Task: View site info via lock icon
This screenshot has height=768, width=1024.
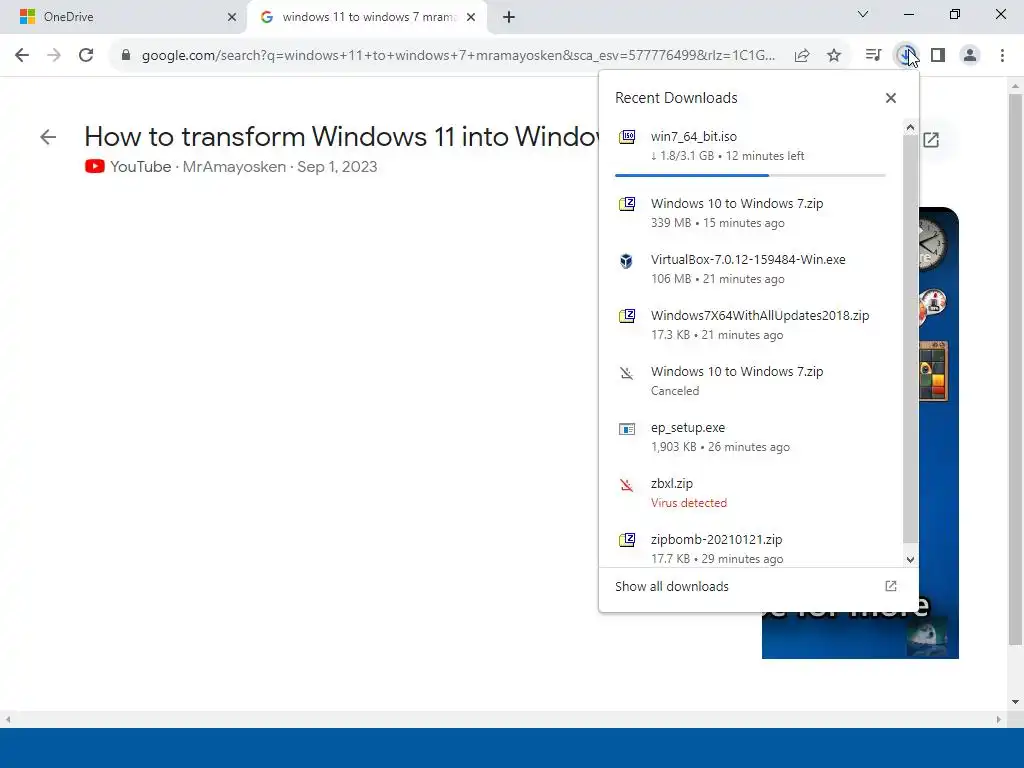Action: tap(126, 56)
